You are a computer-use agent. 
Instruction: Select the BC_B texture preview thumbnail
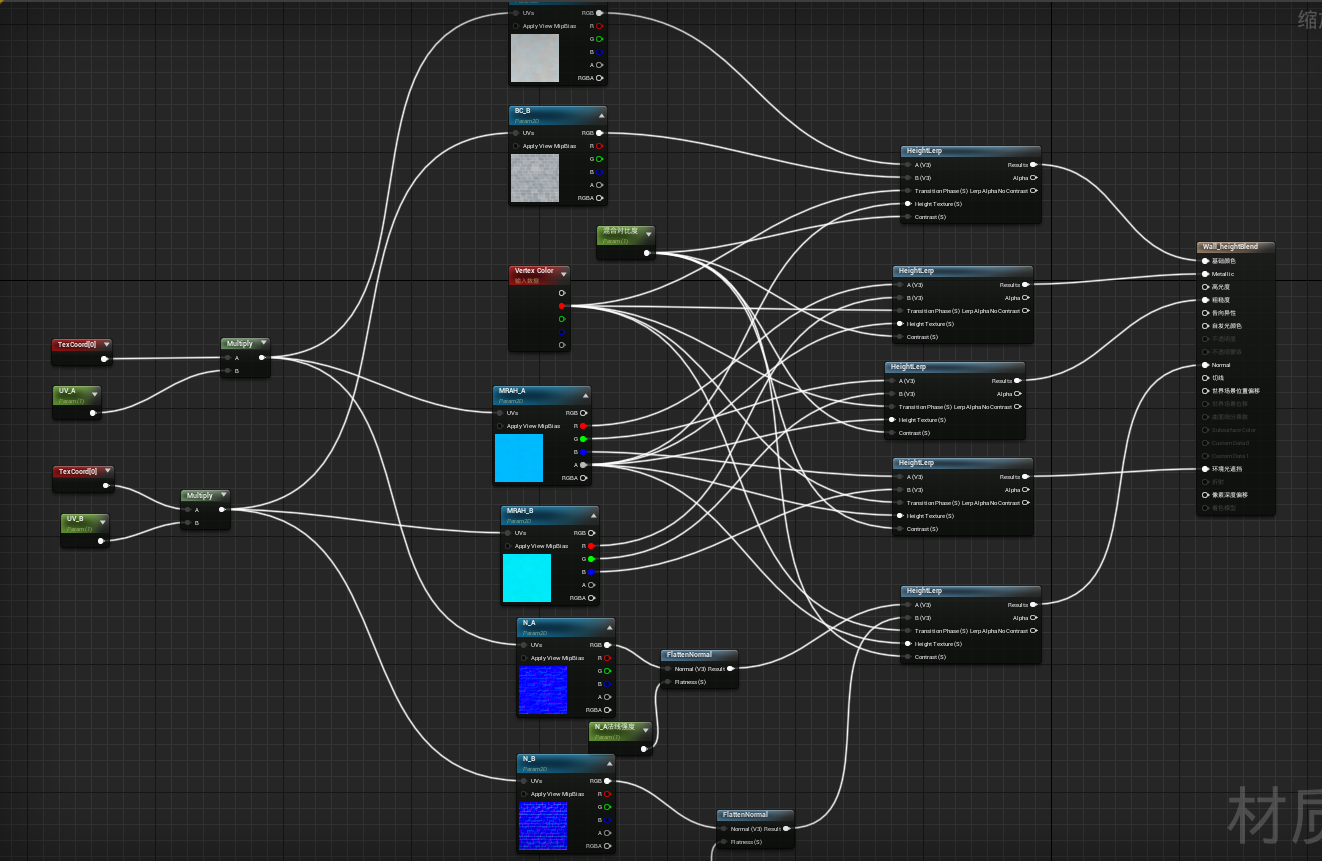[x=535, y=178]
